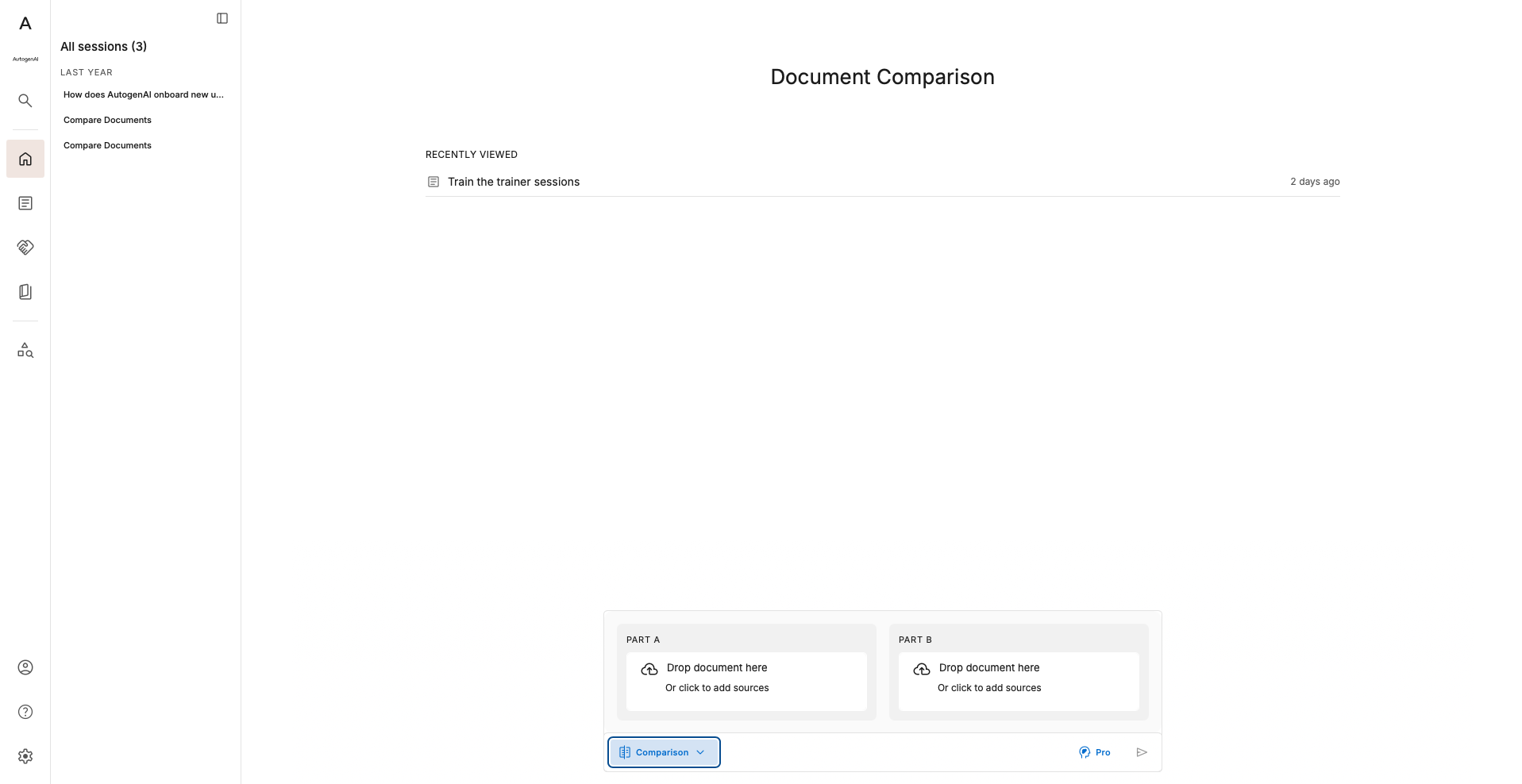Viewport: 1522px width, 784px height.
Task: Open the shapes search icon in sidebar
Action: point(25,350)
